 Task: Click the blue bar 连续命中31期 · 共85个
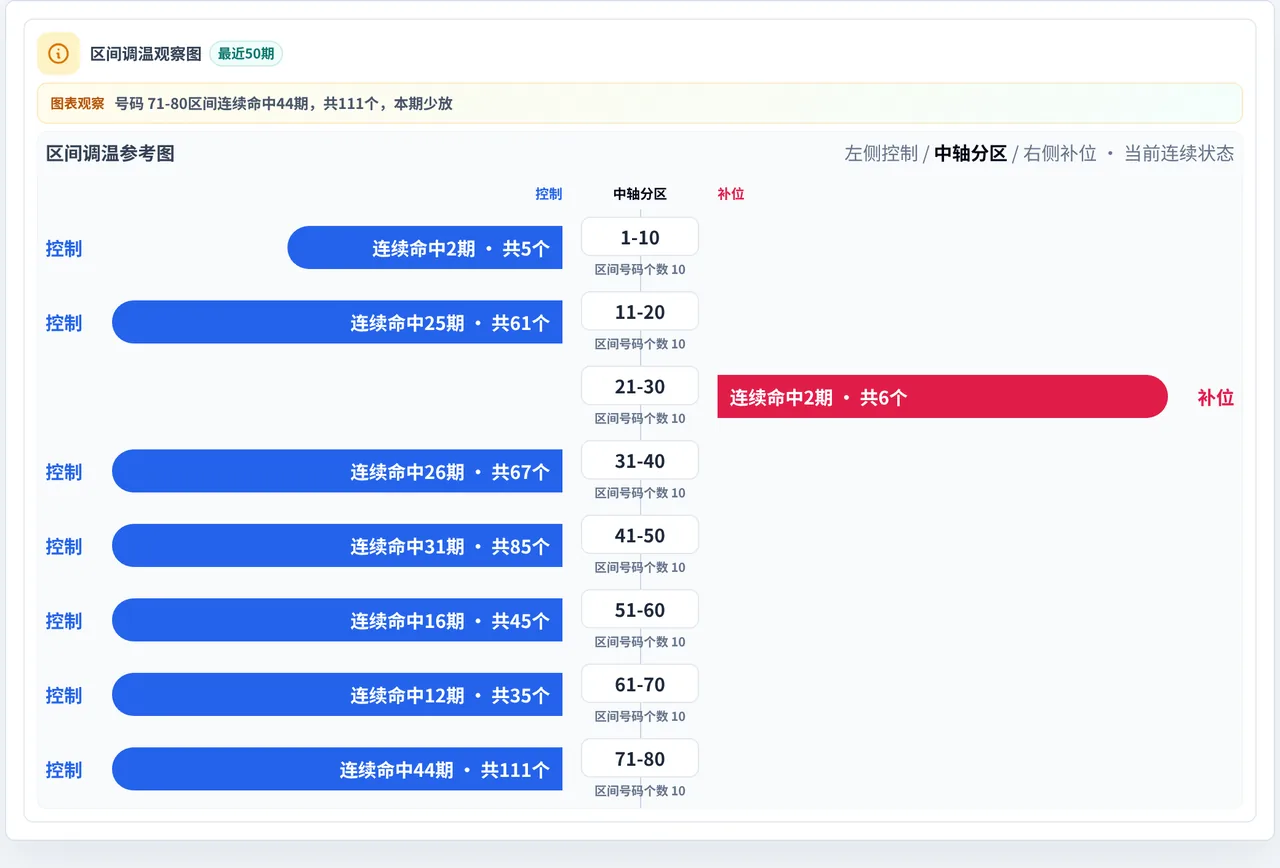tap(337, 546)
